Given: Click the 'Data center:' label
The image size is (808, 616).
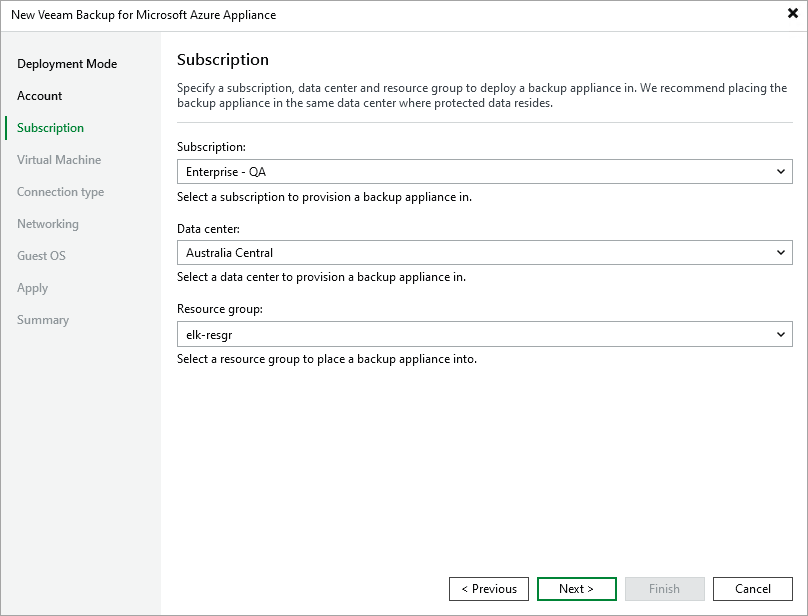Looking at the screenshot, I should pos(209,229).
